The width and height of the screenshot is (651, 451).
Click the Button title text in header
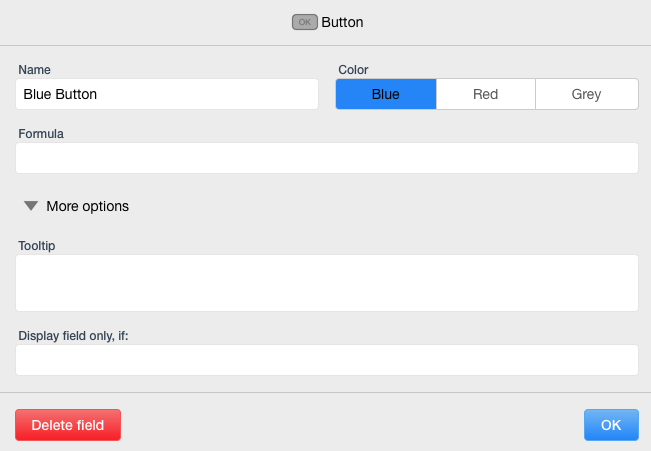343,22
